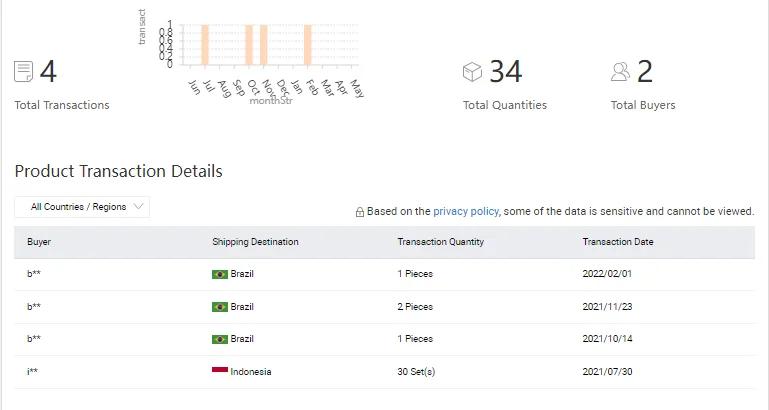The image size is (769, 410).
Task: Click the Buyer column header
Action: [39, 242]
